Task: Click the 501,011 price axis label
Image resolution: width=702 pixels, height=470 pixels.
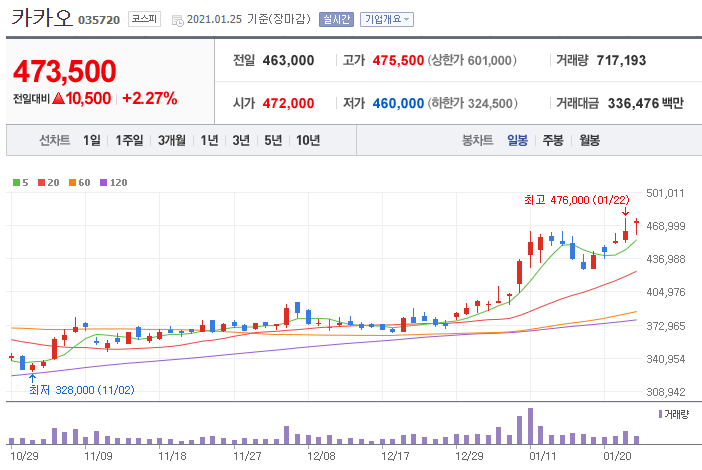Action: click(x=665, y=193)
